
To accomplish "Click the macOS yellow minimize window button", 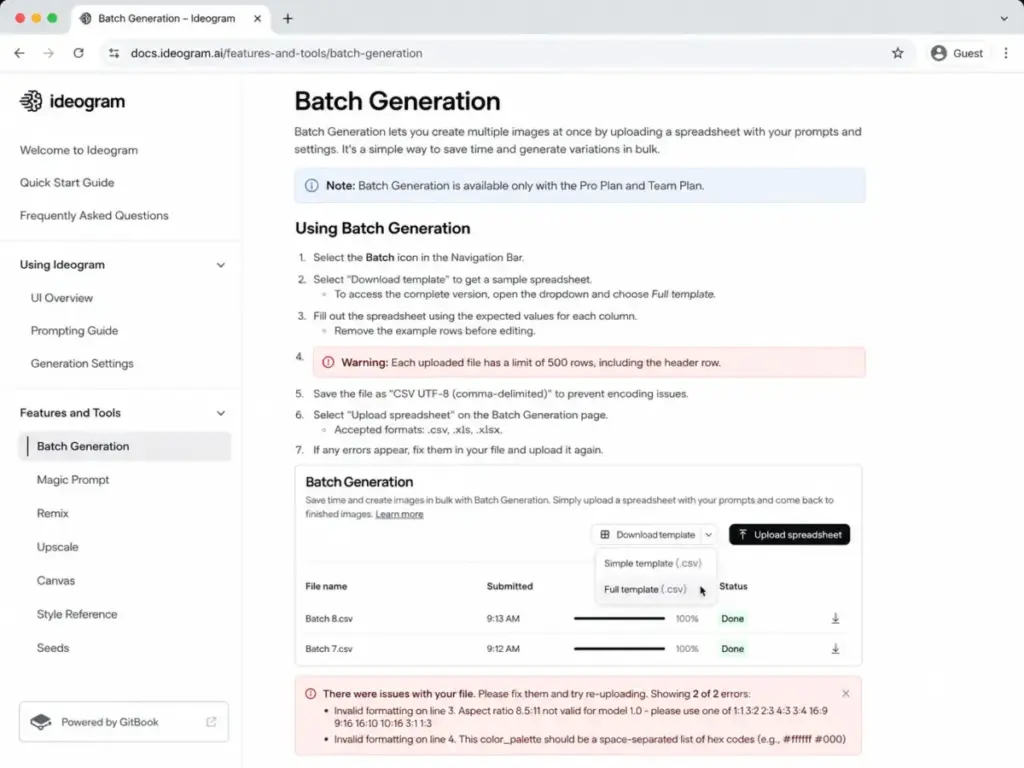I will point(36,18).
